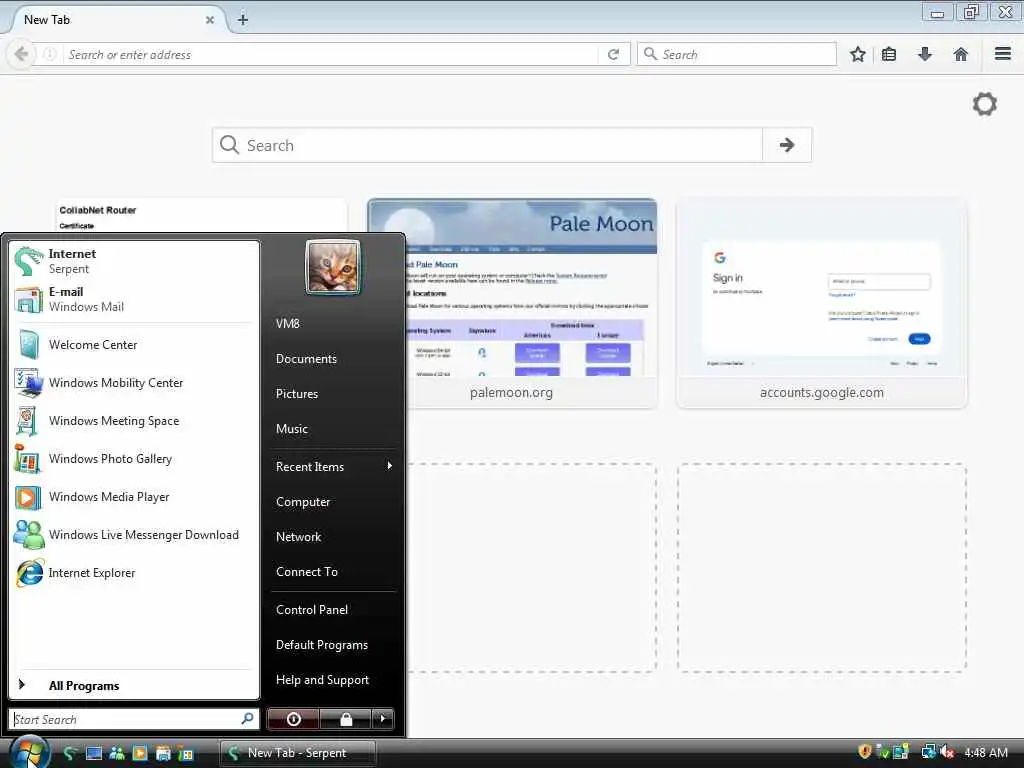
Task: Open Pictures folder from Start menu
Action: (333, 394)
